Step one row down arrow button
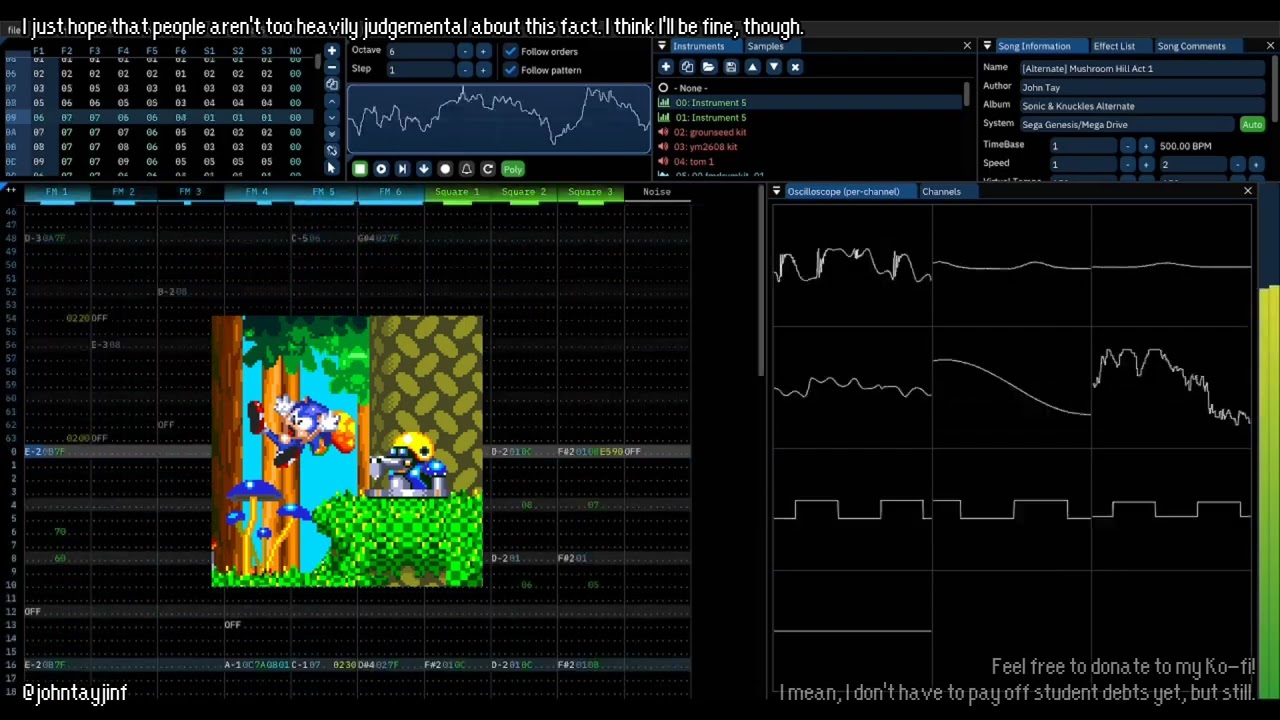The width and height of the screenshot is (1280, 720). (x=423, y=169)
